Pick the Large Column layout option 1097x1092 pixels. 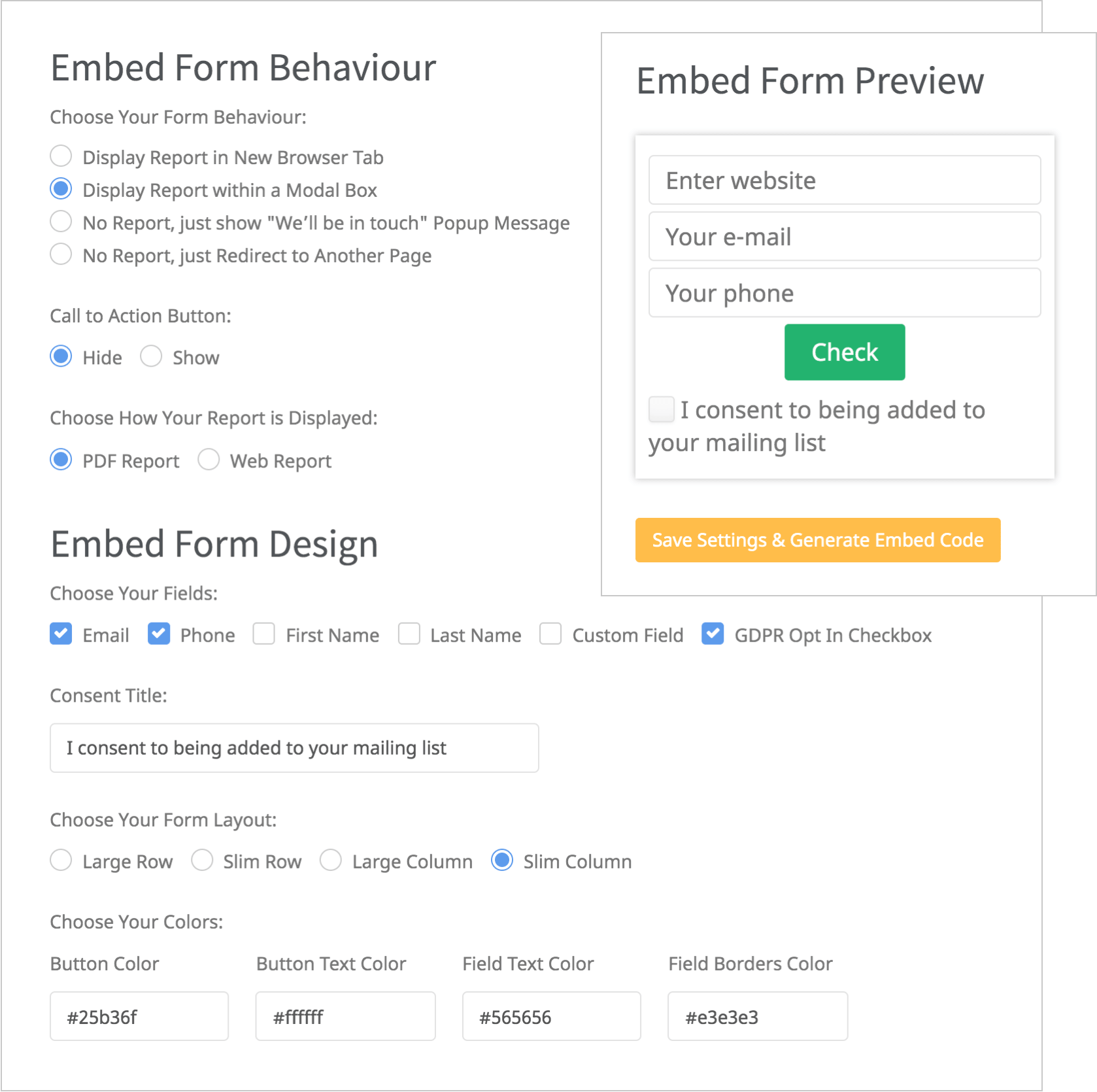(331, 861)
